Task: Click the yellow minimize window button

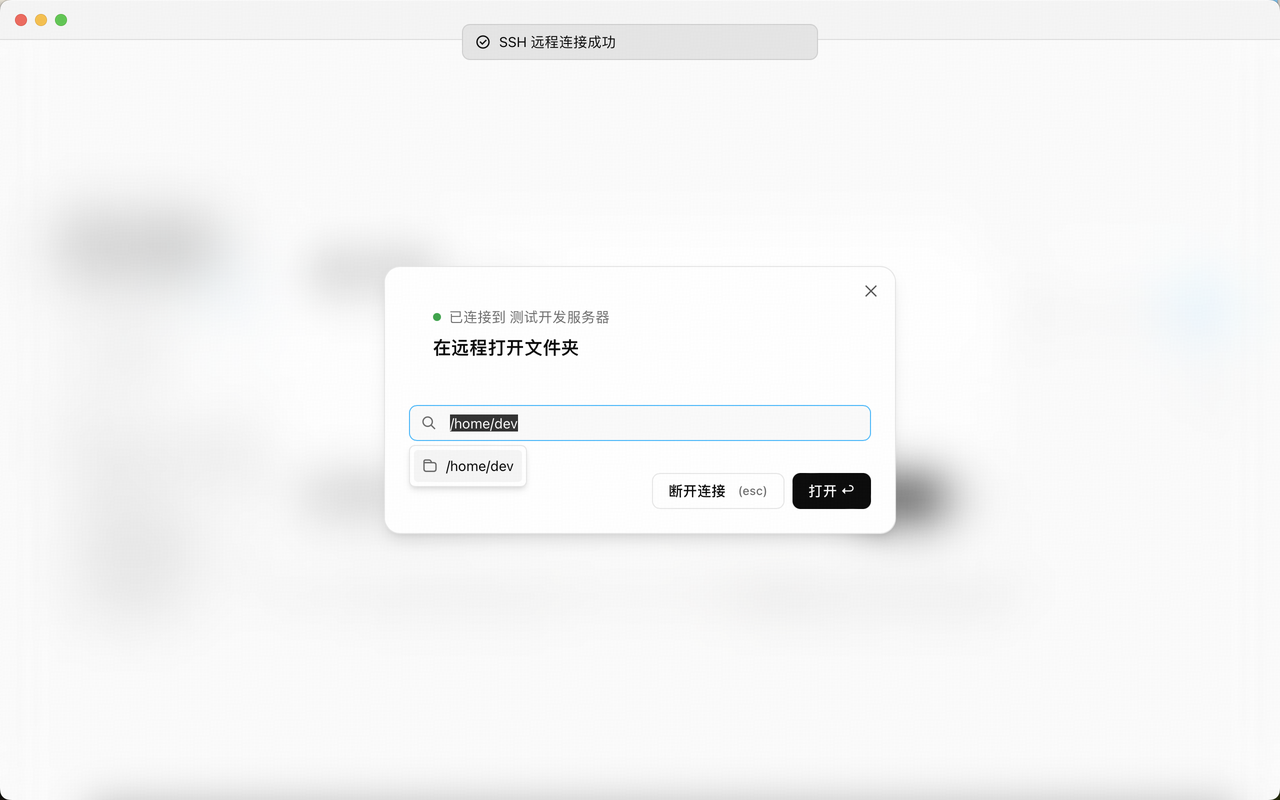Action: (41, 20)
